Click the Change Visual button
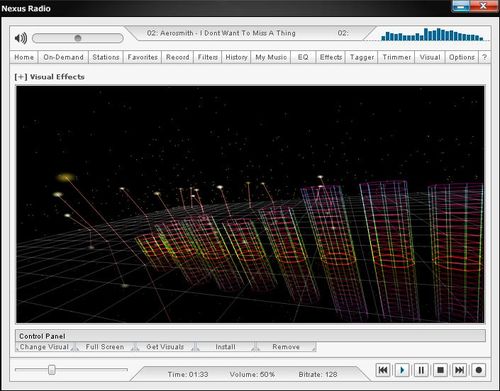500x391 pixels. [x=44, y=347]
